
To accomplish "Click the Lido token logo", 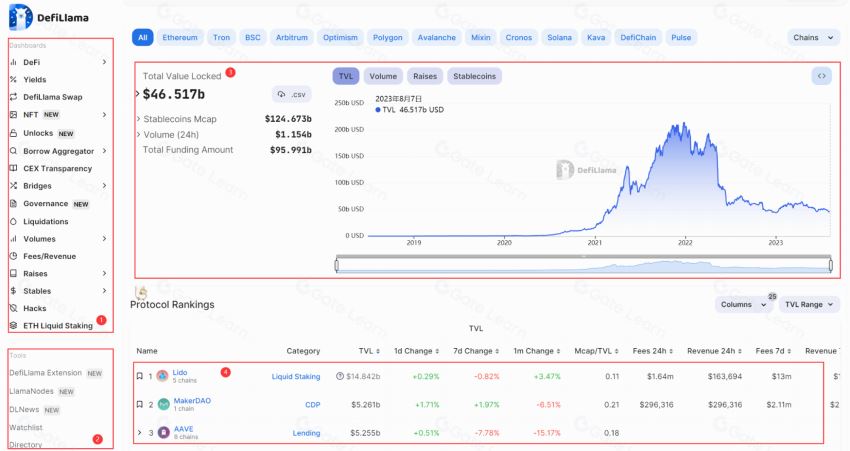I will (162, 376).
